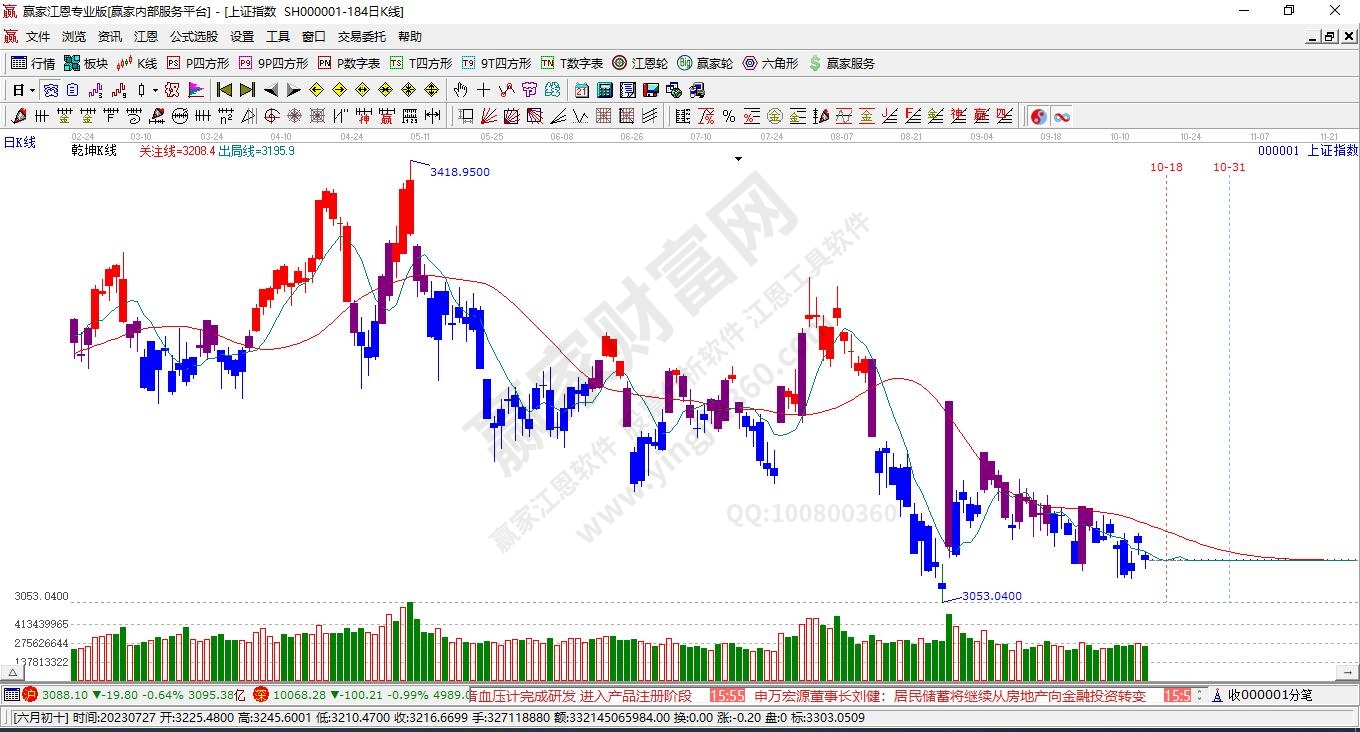Viewport: 1360px width, 732px height.
Task: Toggle the 乾坤K线 indicator label
Action: (94, 151)
